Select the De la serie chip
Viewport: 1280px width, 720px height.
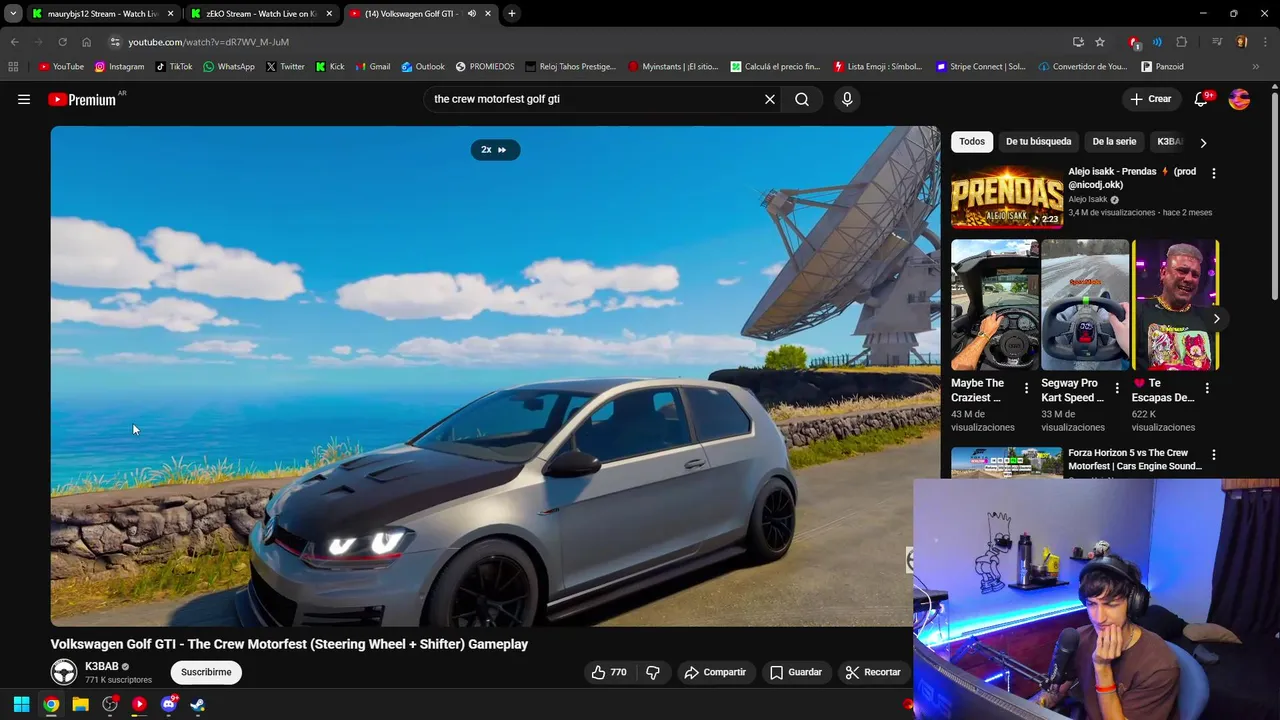(x=1114, y=142)
